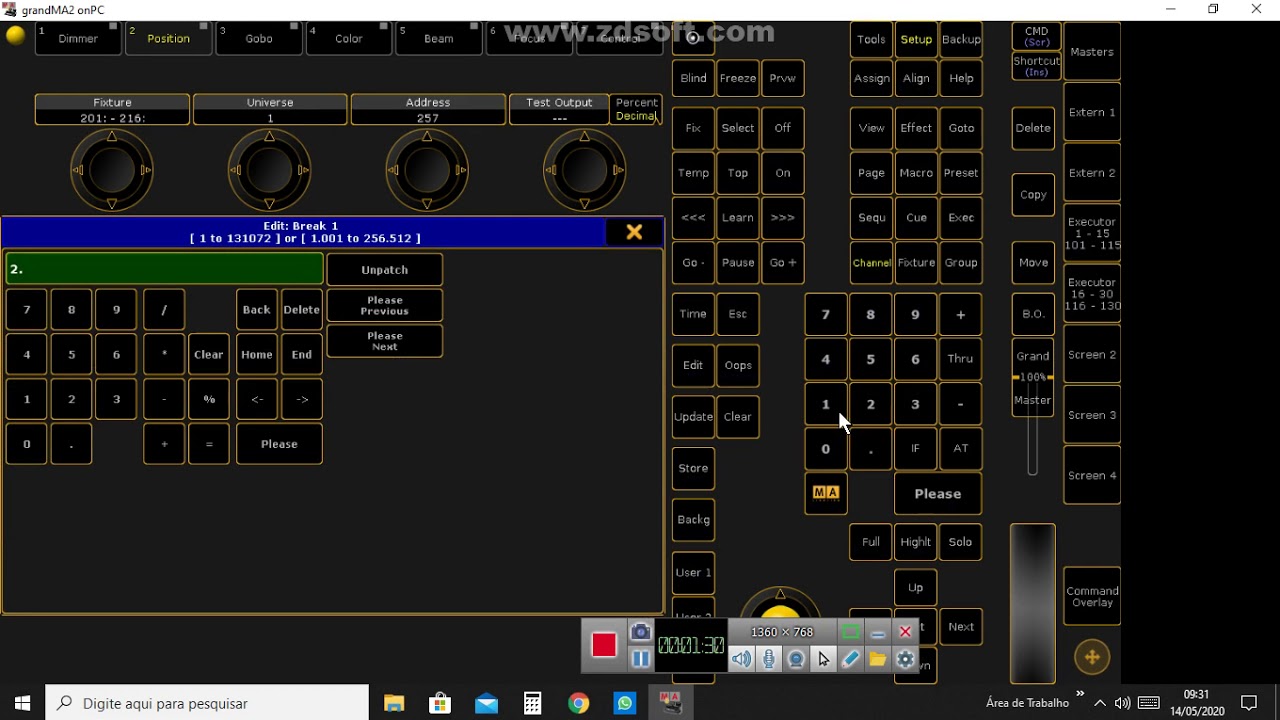
Task: Click the Back key in the dialog keypad
Action: tap(257, 310)
